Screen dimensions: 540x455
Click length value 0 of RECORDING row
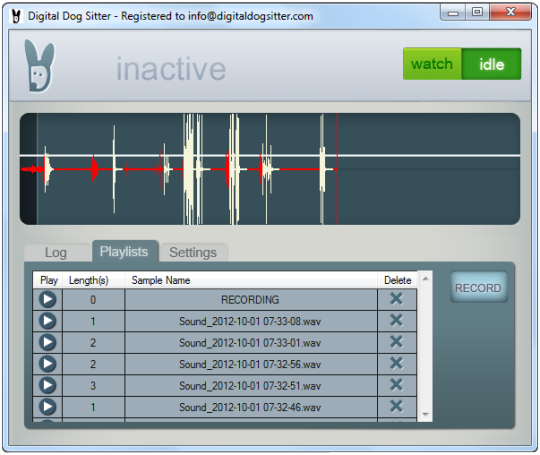tap(93, 299)
